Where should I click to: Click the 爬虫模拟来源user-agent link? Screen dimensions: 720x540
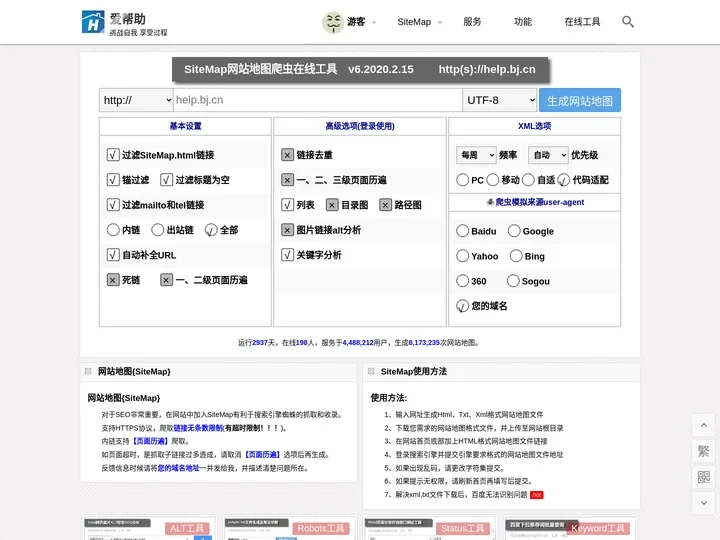pos(540,202)
